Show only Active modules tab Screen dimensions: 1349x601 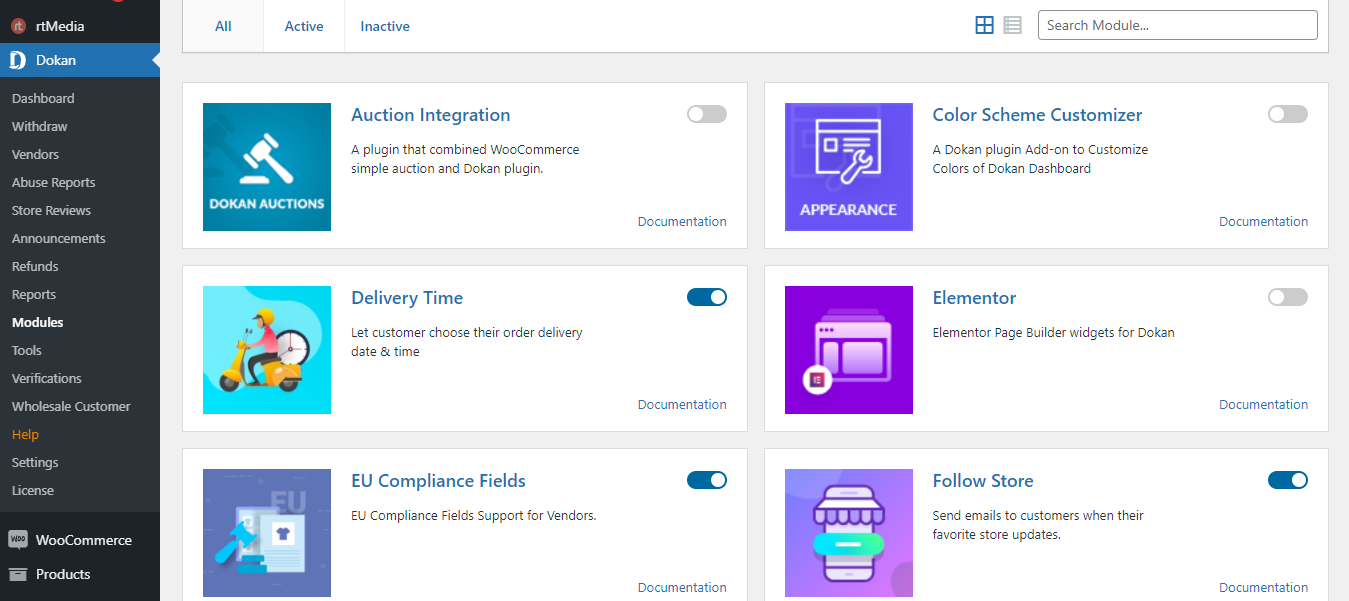click(x=303, y=26)
